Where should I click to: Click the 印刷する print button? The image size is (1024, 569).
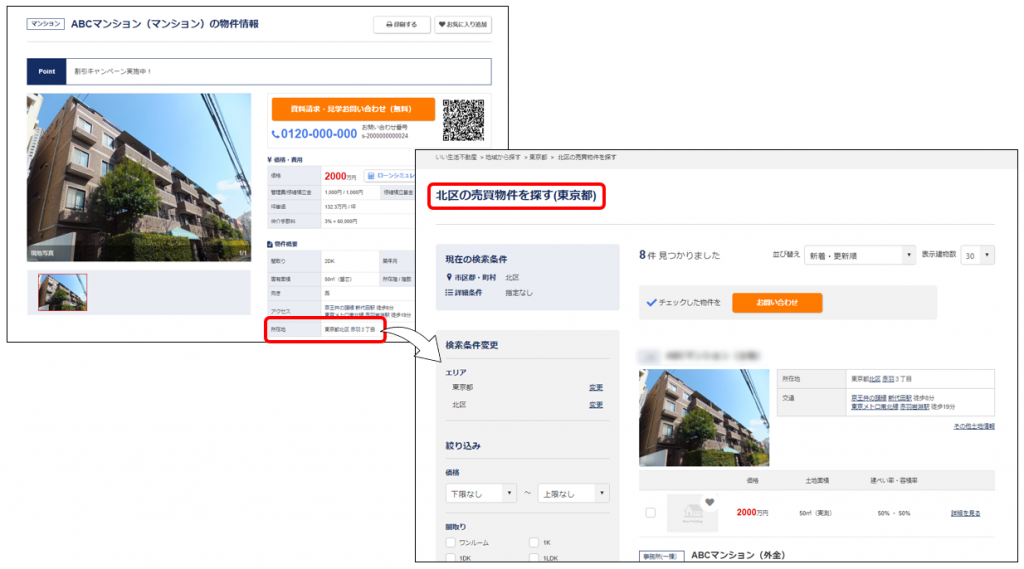click(x=402, y=25)
